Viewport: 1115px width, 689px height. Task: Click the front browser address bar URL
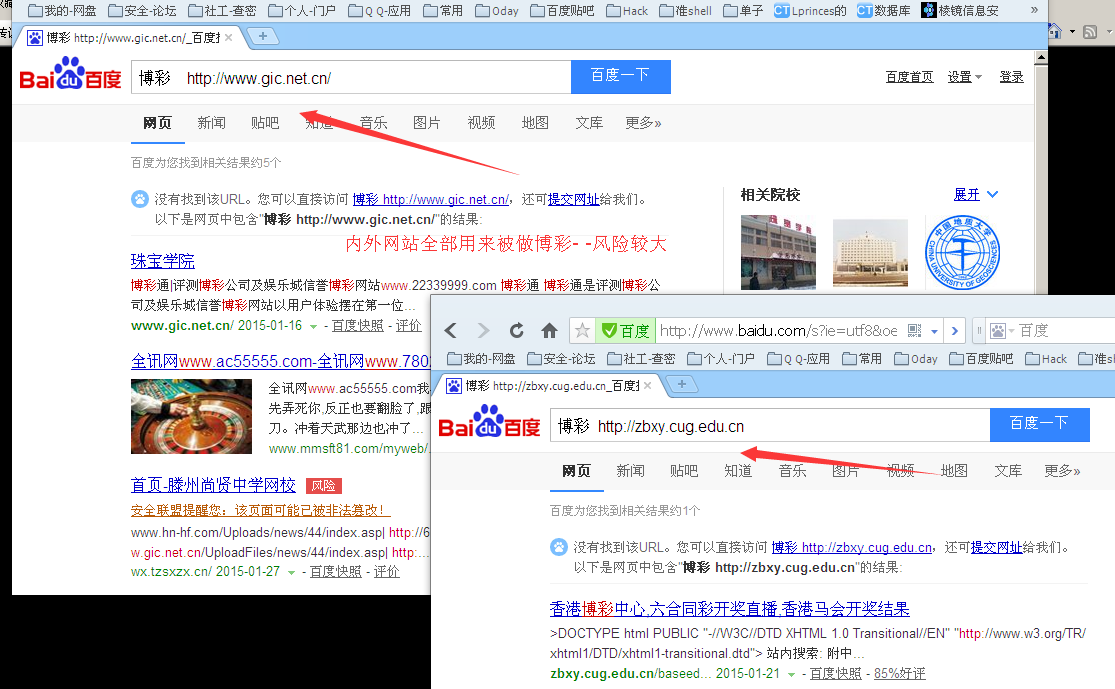779,331
